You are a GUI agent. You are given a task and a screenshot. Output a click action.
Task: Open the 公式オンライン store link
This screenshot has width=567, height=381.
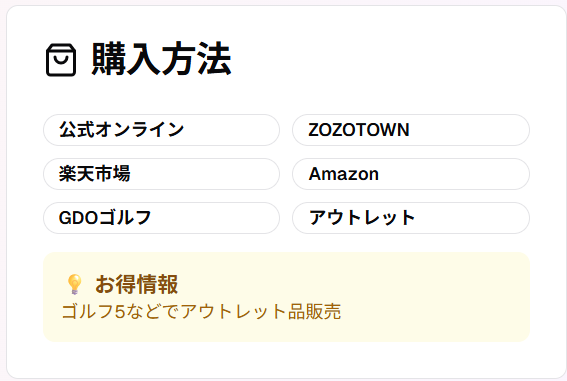coord(161,130)
